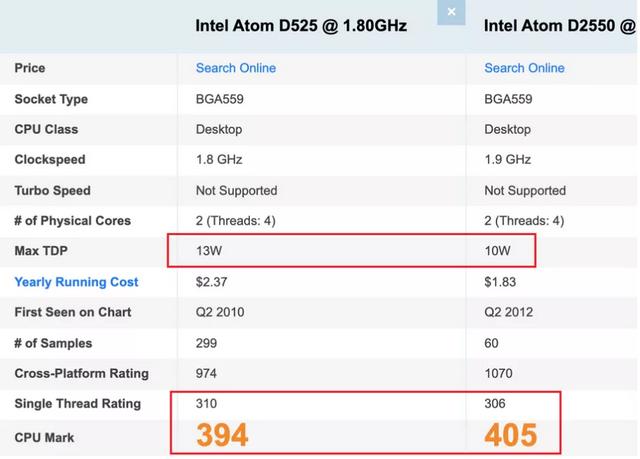Screen dimensions: 640x459
Task: Click the Max TDP row label
Action: (43, 251)
